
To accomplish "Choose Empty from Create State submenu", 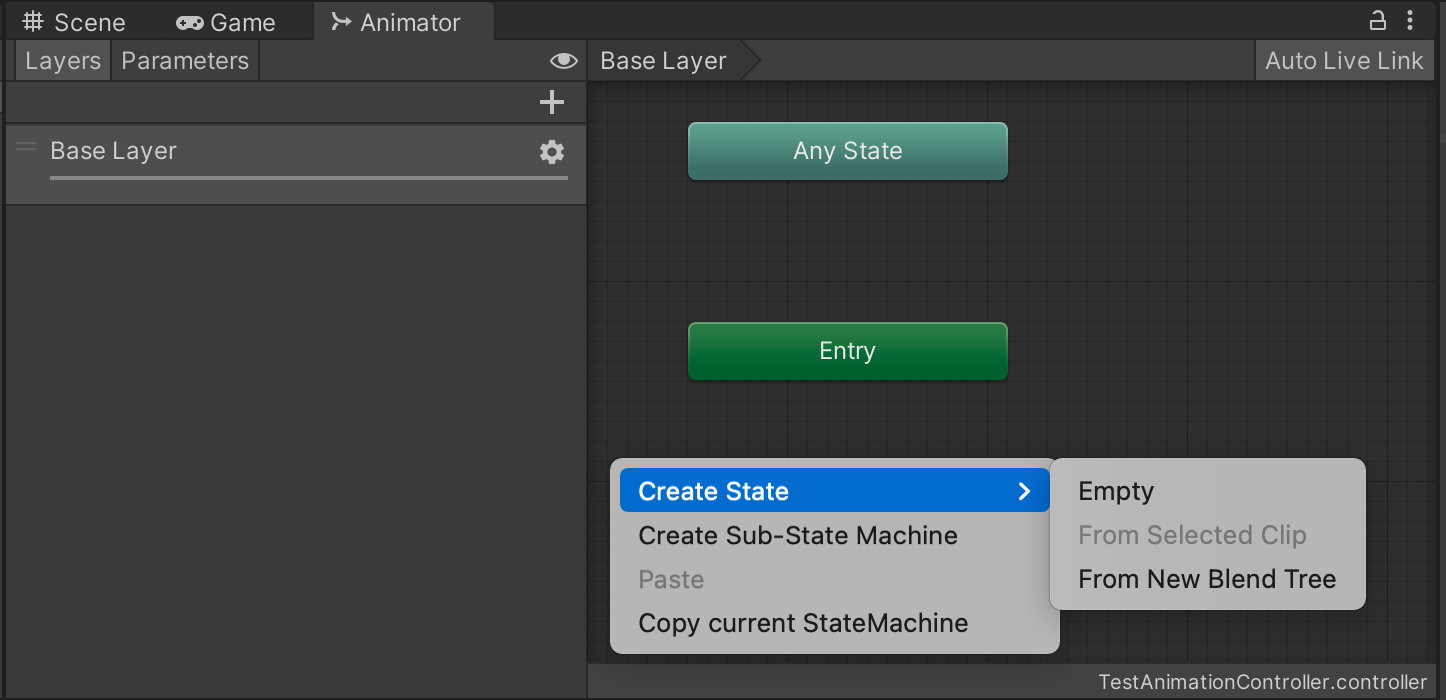I will [1116, 491].
